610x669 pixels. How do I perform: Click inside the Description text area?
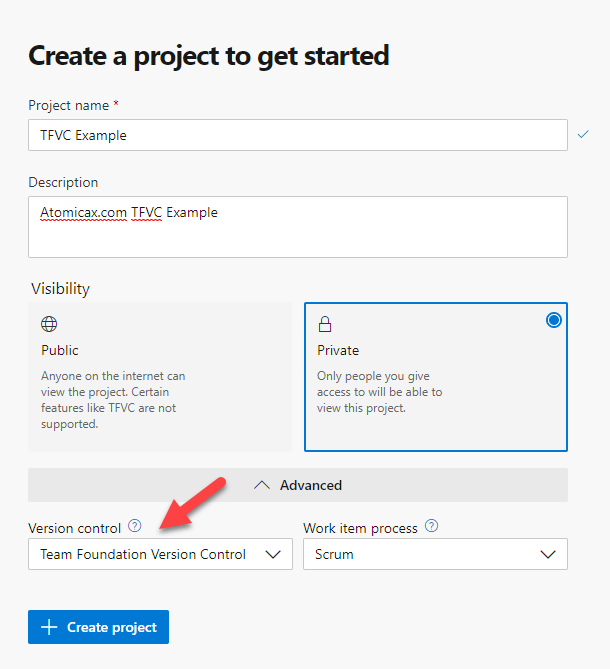(x=298, y=227)
